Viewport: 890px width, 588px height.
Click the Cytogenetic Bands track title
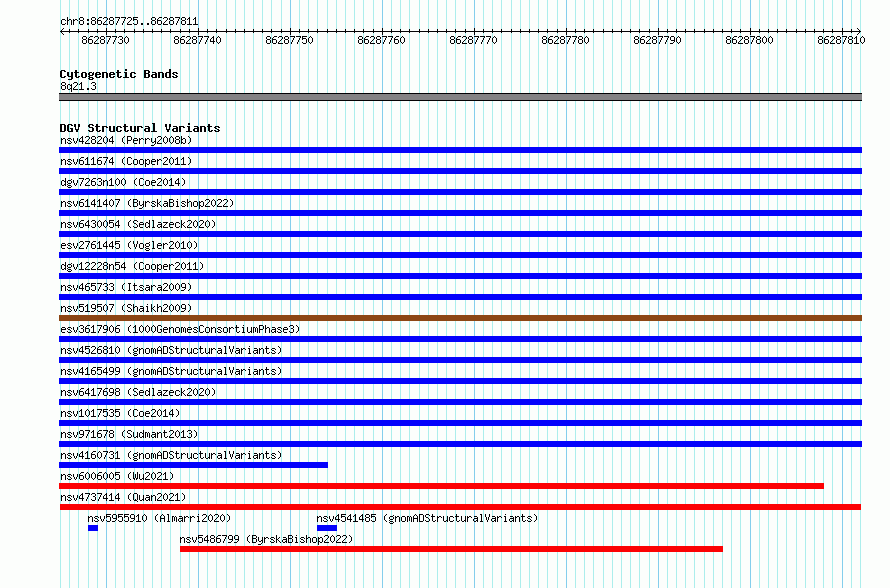pyautogui.click(x=119, y=74)
